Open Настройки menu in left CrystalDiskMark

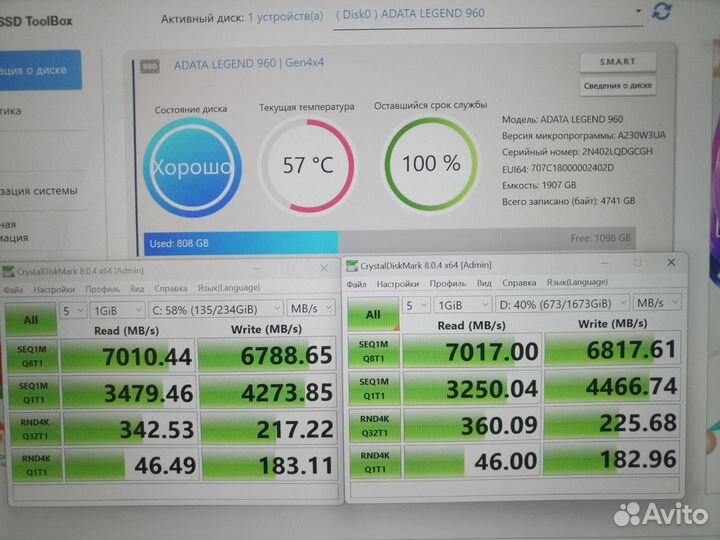click(54, 289)
